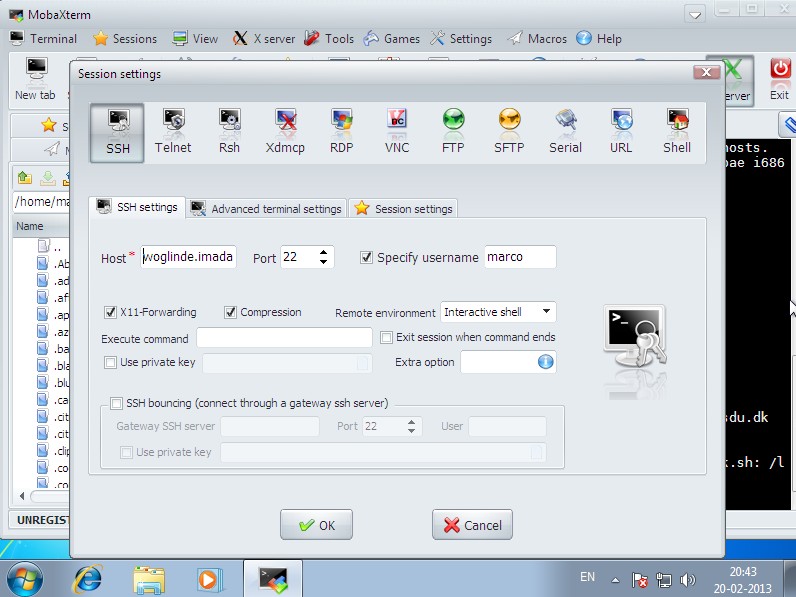The image size is (796, 597).
Task: Open the Games menu
Action: [x=391, y=39]
